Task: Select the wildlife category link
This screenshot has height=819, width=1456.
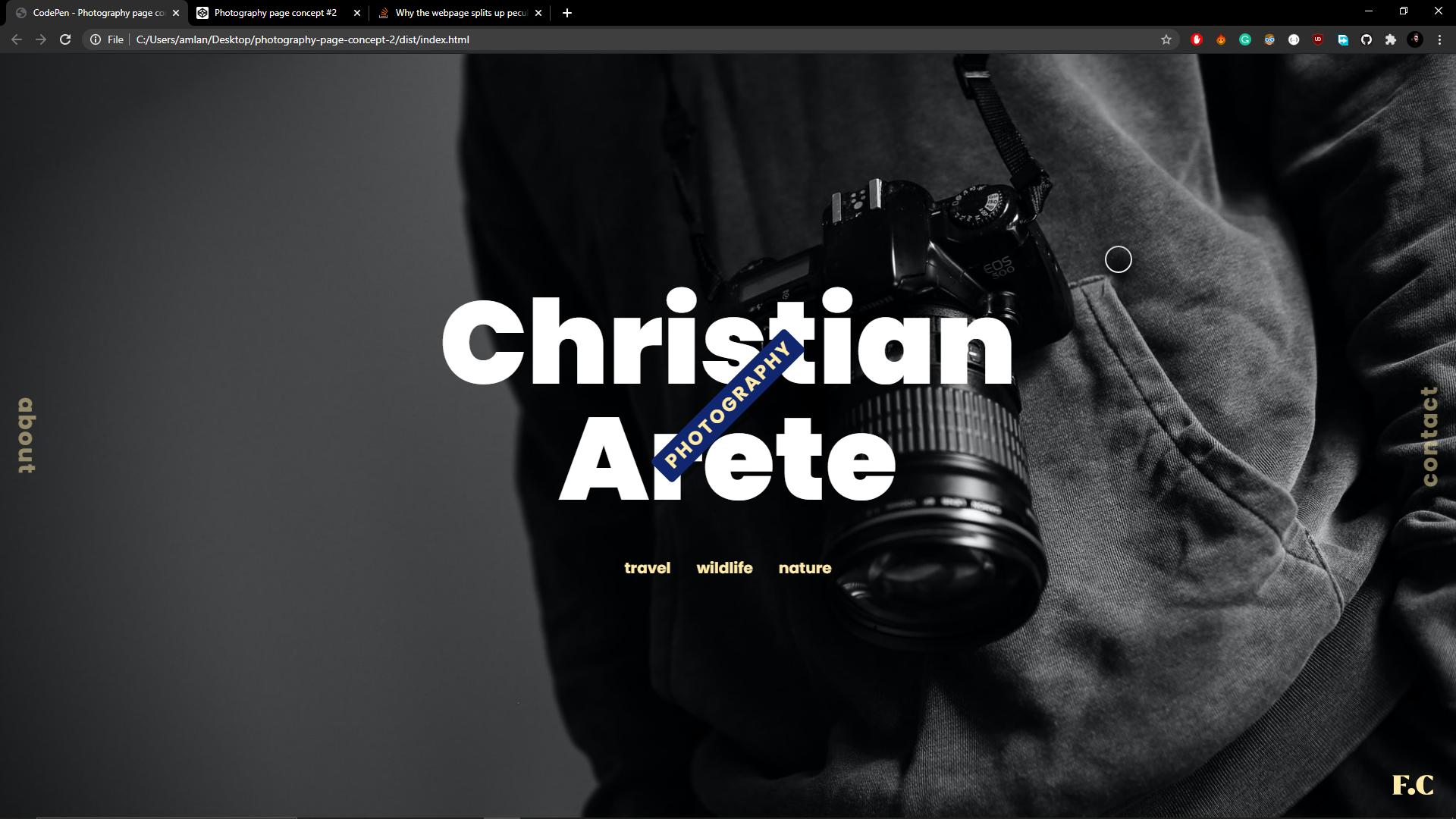Action: click(724, 568)
